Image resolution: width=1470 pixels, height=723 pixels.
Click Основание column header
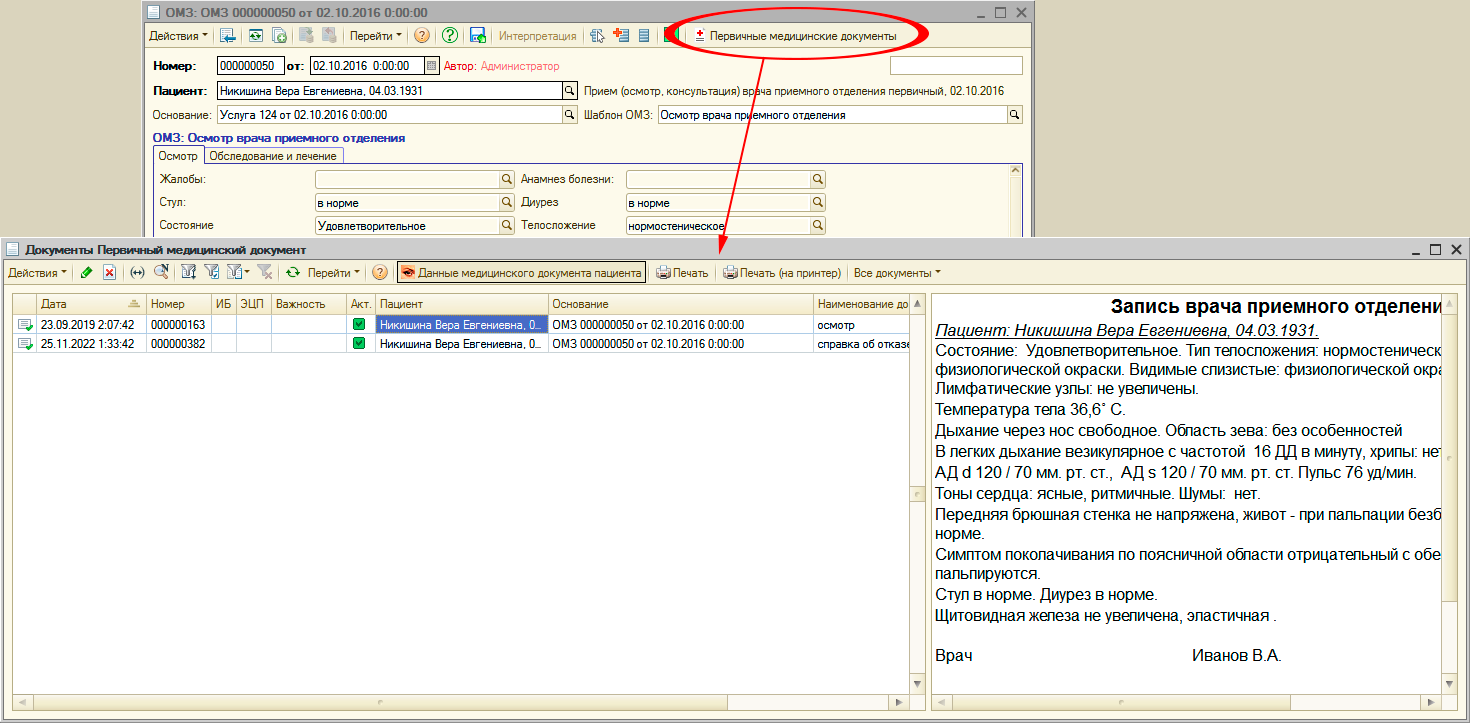pos(680,303)
